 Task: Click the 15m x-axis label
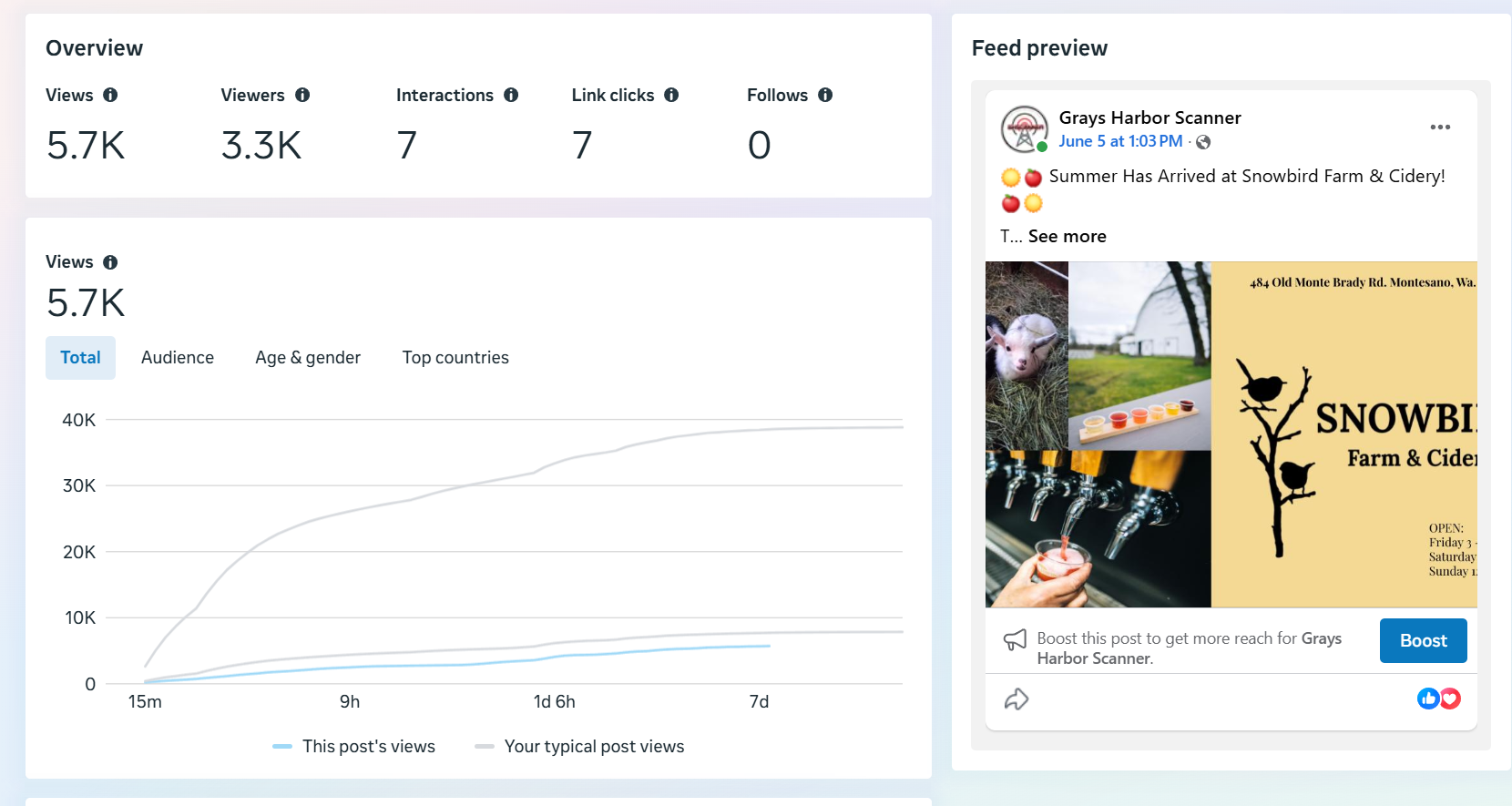point(145,702)
